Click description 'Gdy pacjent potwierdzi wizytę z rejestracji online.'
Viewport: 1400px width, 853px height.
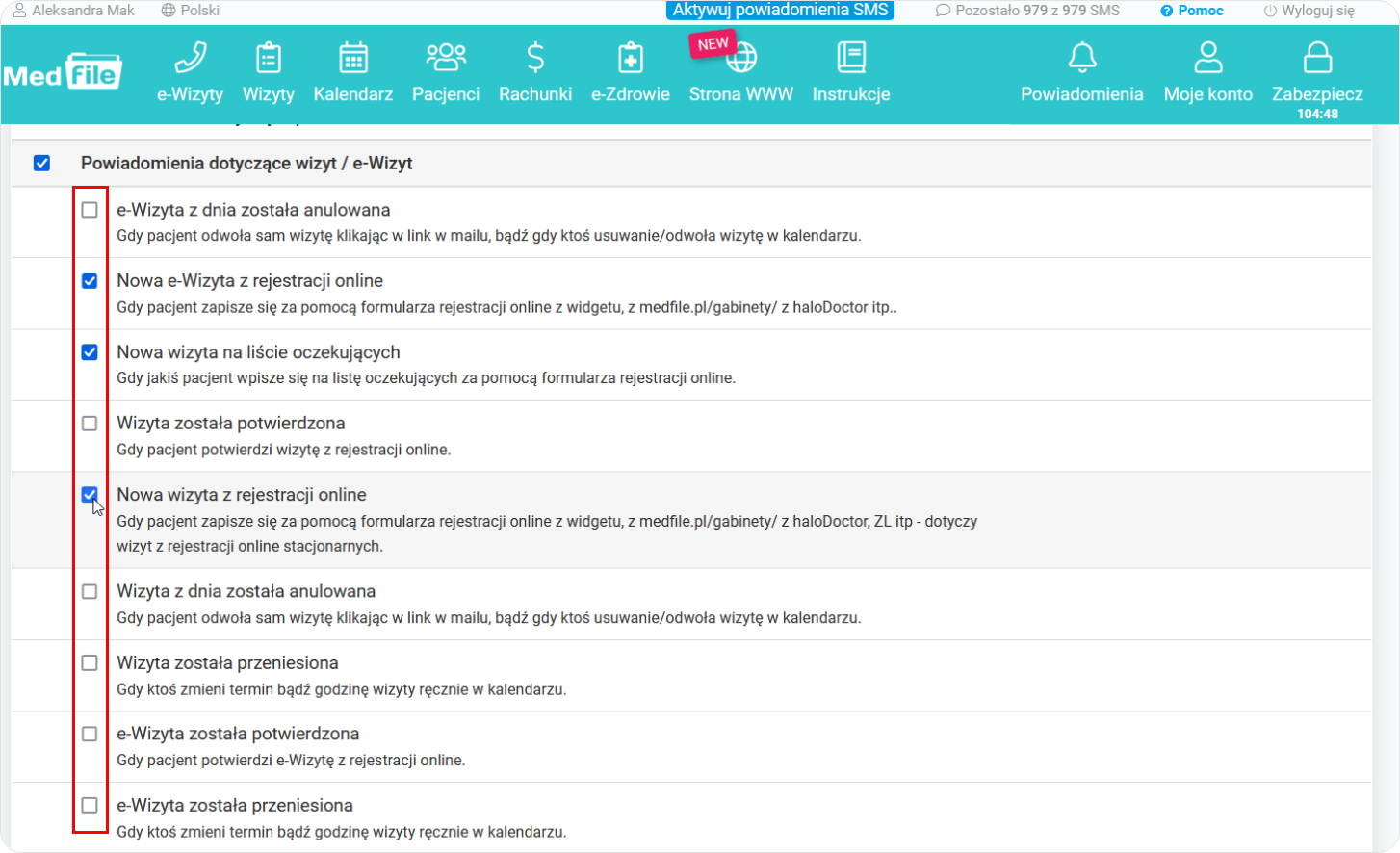(x=284, y=450)
